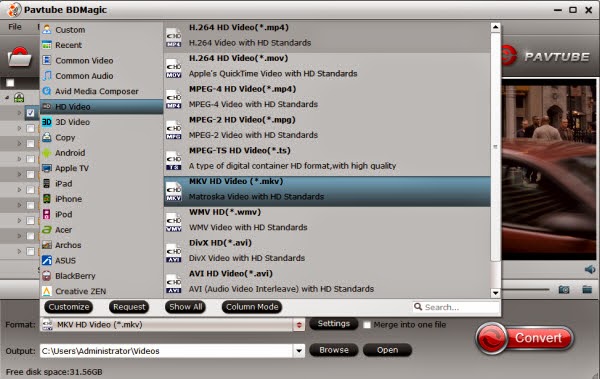Select the Common Video category
This screenshot has width=600, height=379.
pyautogui.click(x=101, y=60)
